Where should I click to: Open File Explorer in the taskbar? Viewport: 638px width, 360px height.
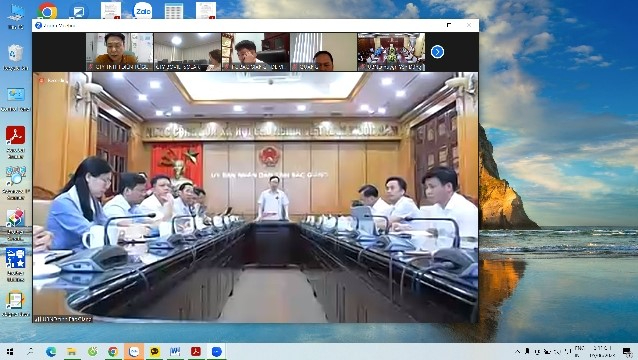(x=72, y=352)
